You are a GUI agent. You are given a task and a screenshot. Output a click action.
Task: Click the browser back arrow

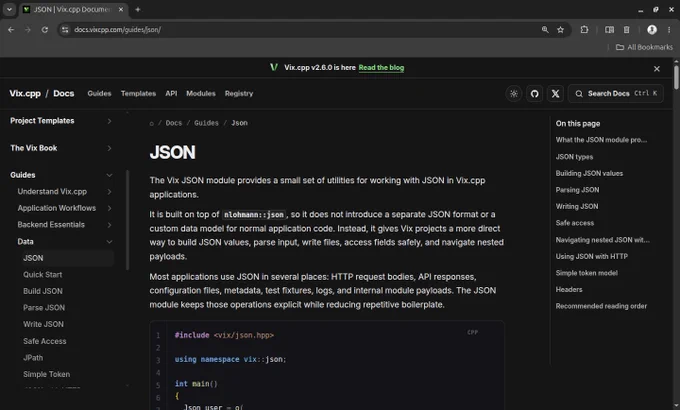click(11, 30)
